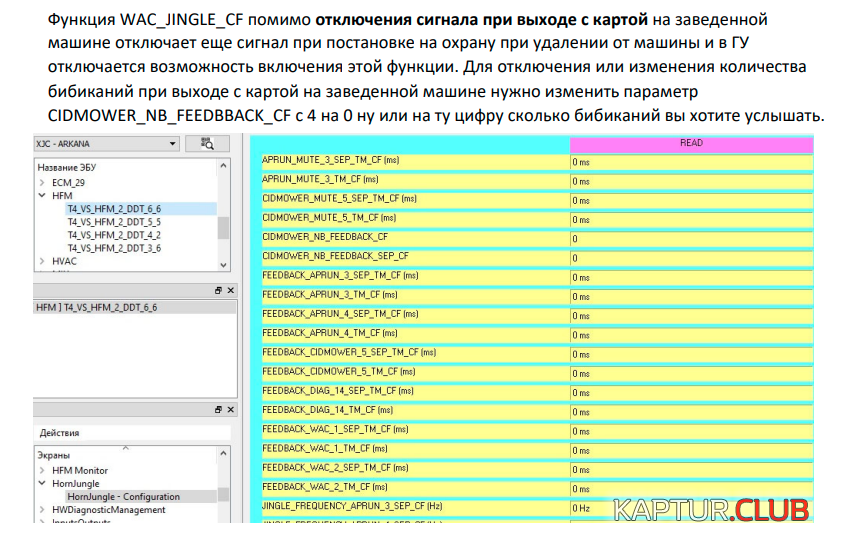Select T4_VS_HFM_2_DDT_5_5 entry

pos(113,222)
